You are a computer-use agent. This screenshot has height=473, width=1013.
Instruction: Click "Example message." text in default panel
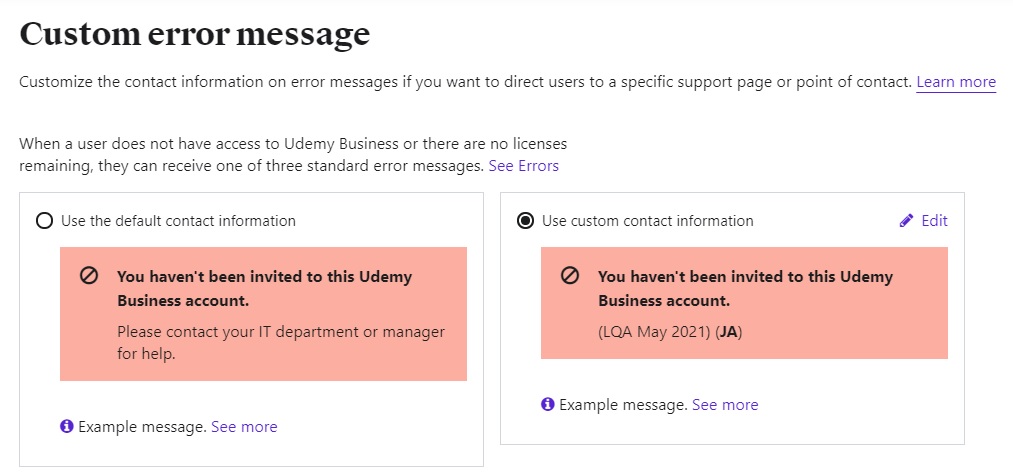tap(142, 427)
